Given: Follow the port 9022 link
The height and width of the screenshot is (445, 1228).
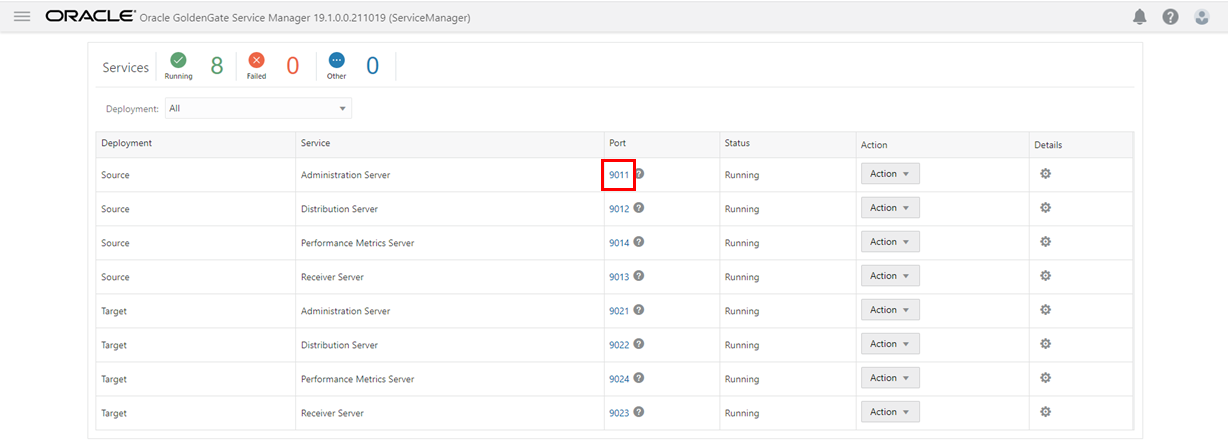Looking at the screenshot, I should tap(619, 345).
